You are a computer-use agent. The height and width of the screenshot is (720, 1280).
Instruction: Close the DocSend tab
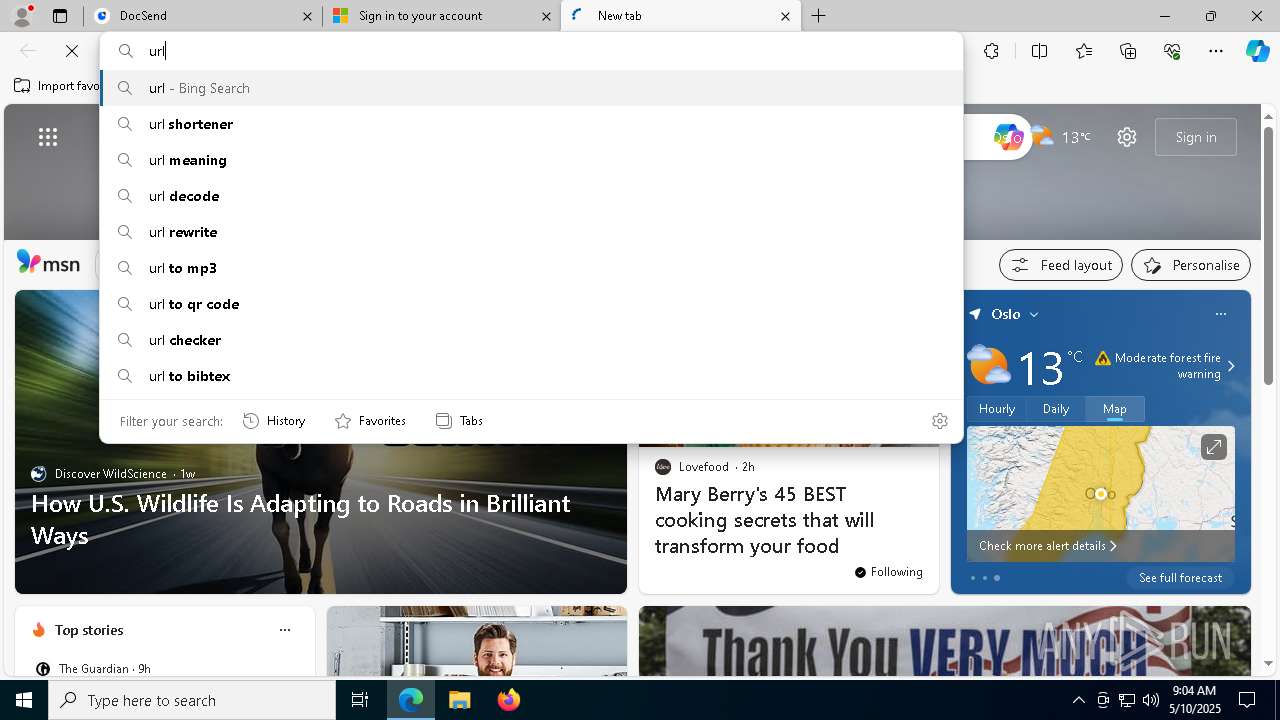click(x=306, y=16)
